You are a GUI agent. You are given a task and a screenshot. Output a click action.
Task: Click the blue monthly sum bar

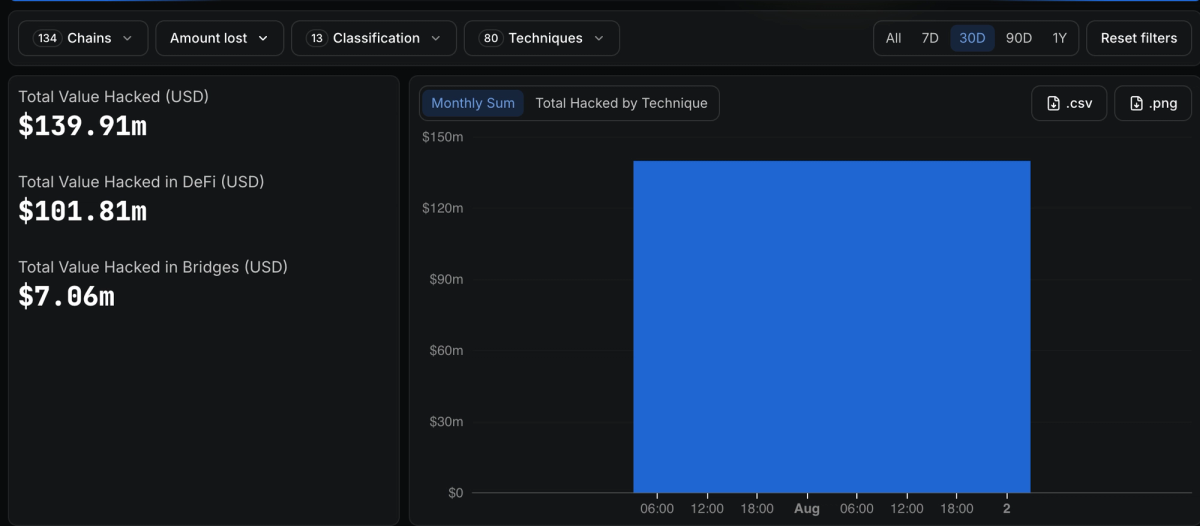[x=832, y=327]
